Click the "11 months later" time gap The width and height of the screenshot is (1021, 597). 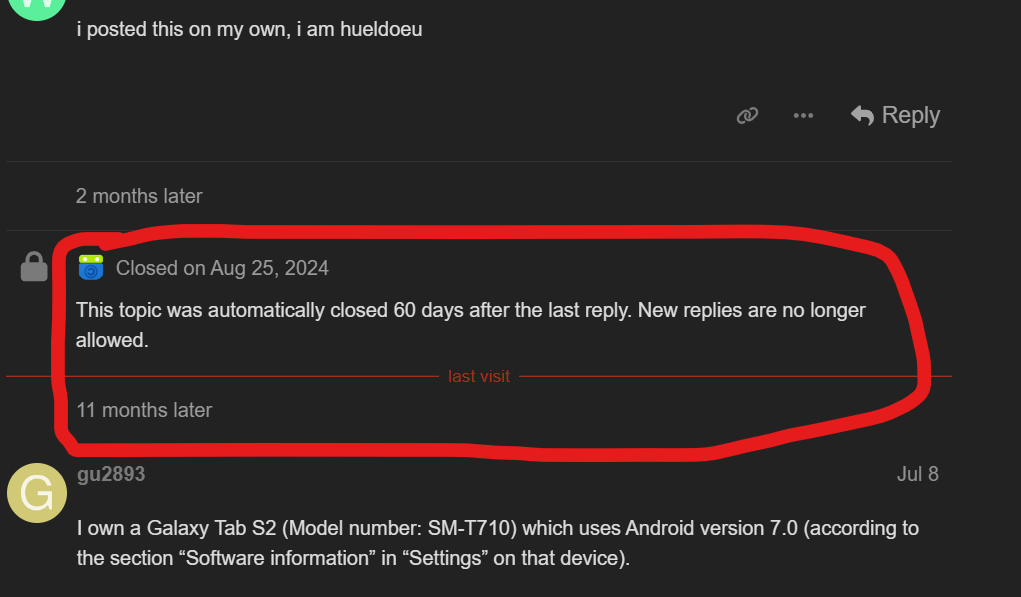tap(144, 410)
